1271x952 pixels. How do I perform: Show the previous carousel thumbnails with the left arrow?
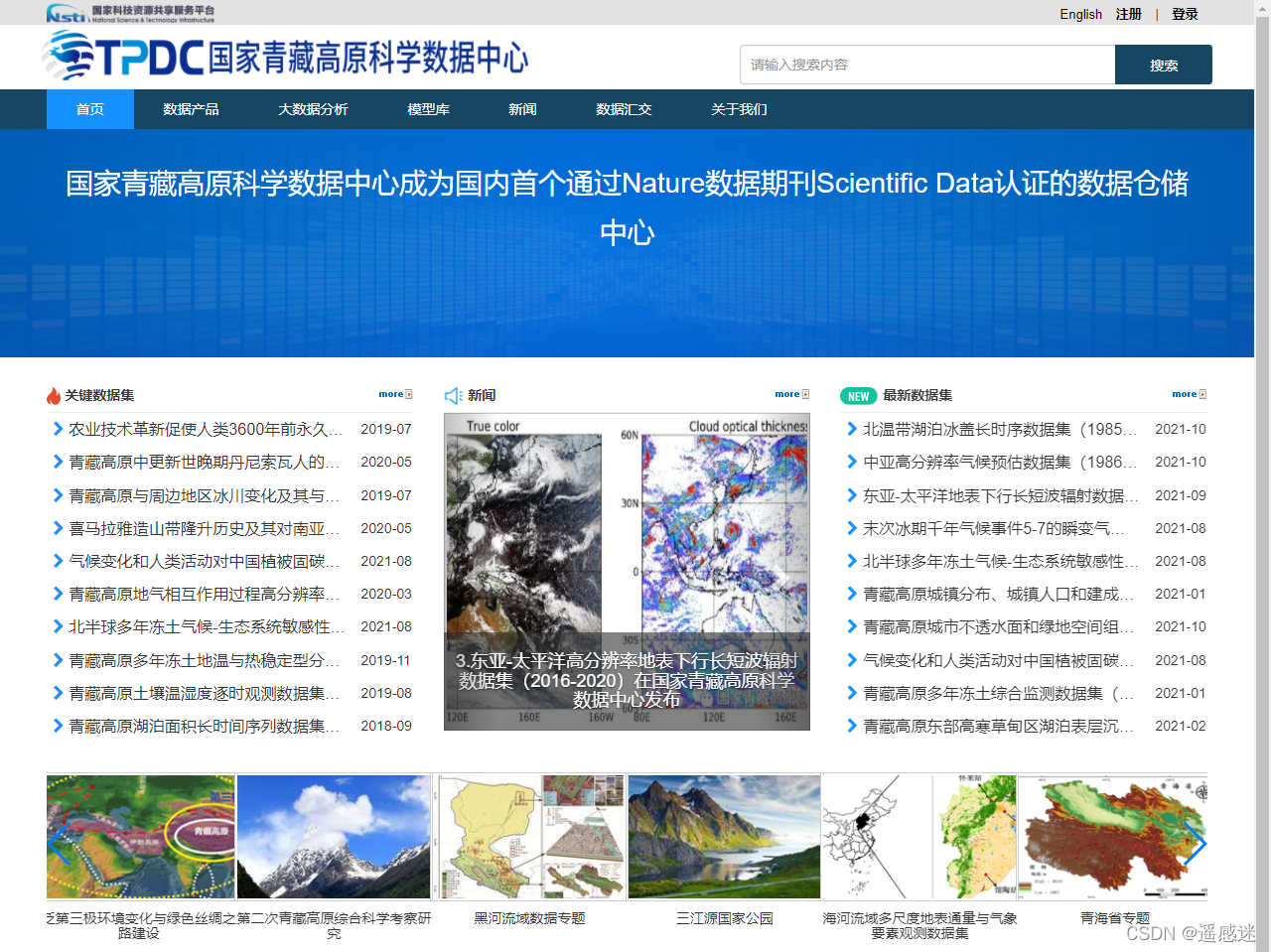point(61,844)
